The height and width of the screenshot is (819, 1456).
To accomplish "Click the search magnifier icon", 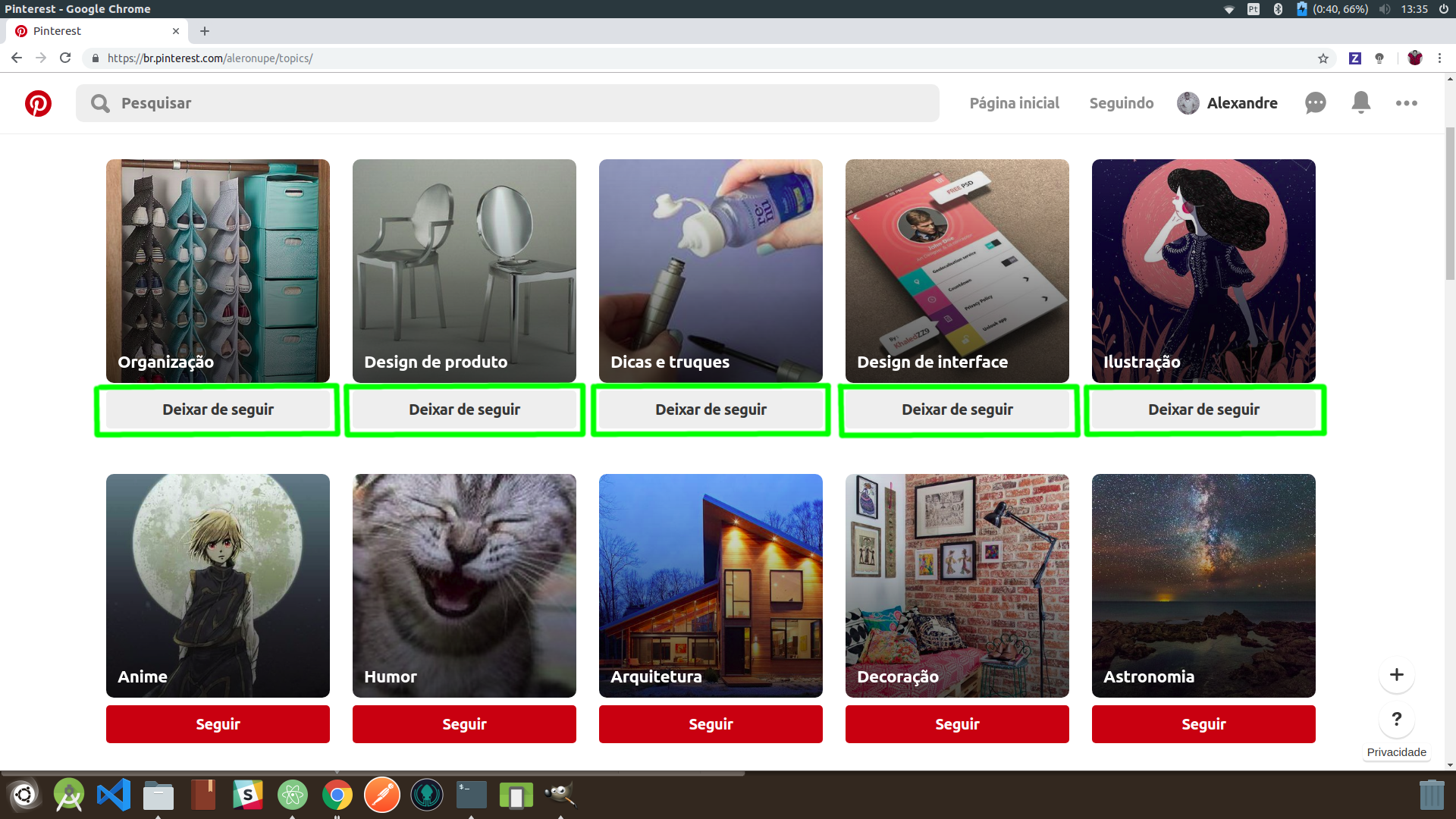I will (100, 103).
